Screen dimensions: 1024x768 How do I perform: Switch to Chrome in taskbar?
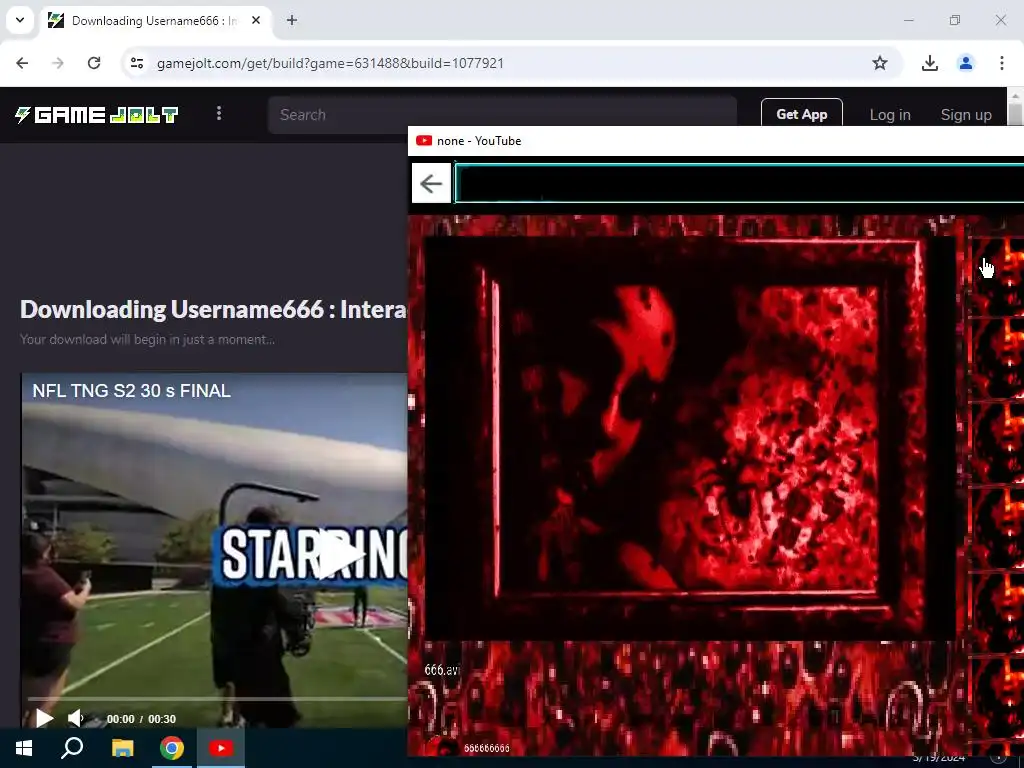[172, 748]
